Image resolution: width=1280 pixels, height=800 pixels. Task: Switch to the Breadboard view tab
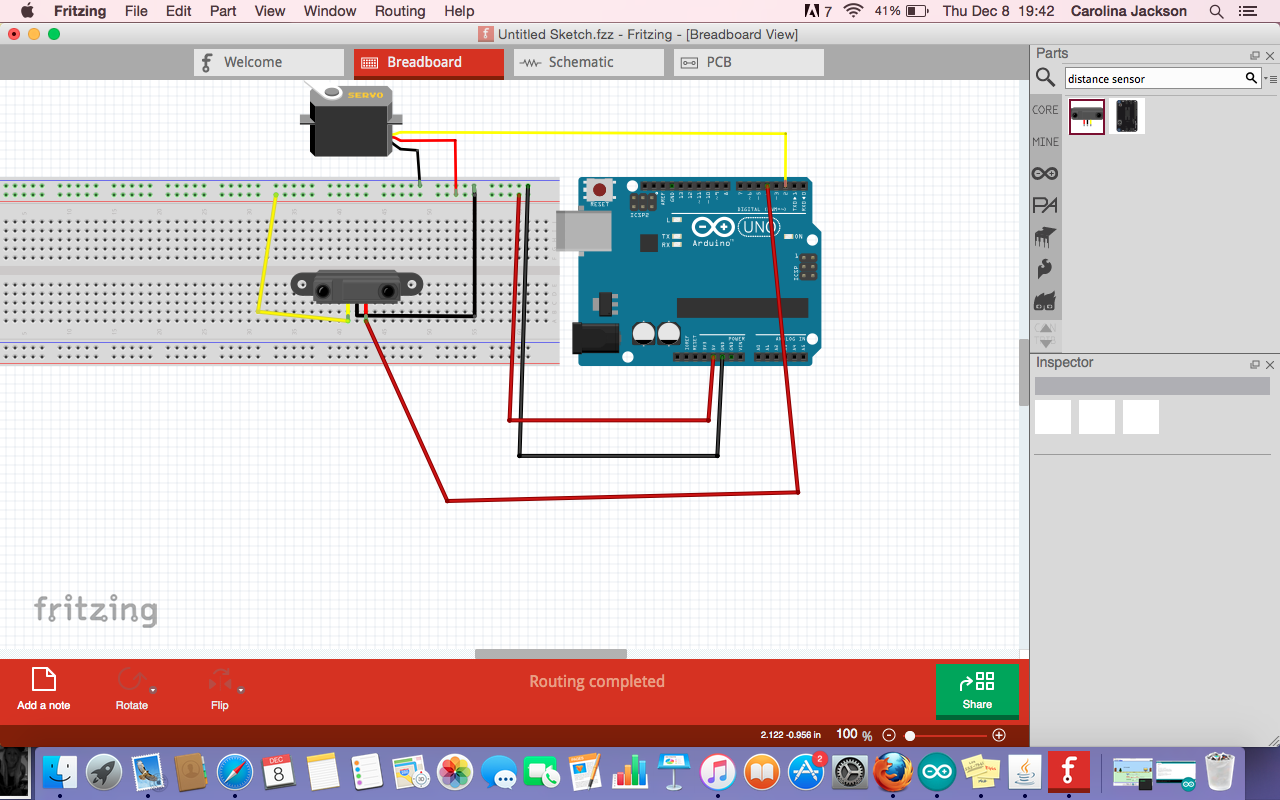click(x=429, y=62)
